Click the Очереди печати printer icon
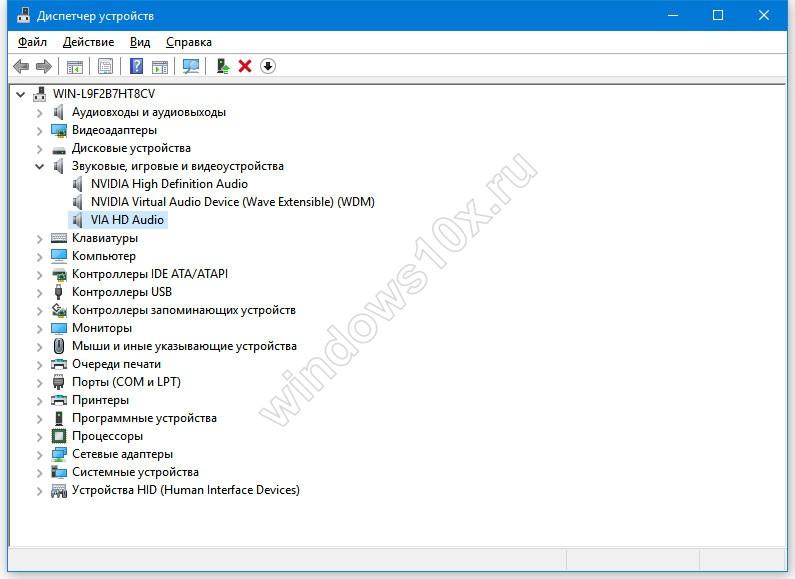 [59, 364]
